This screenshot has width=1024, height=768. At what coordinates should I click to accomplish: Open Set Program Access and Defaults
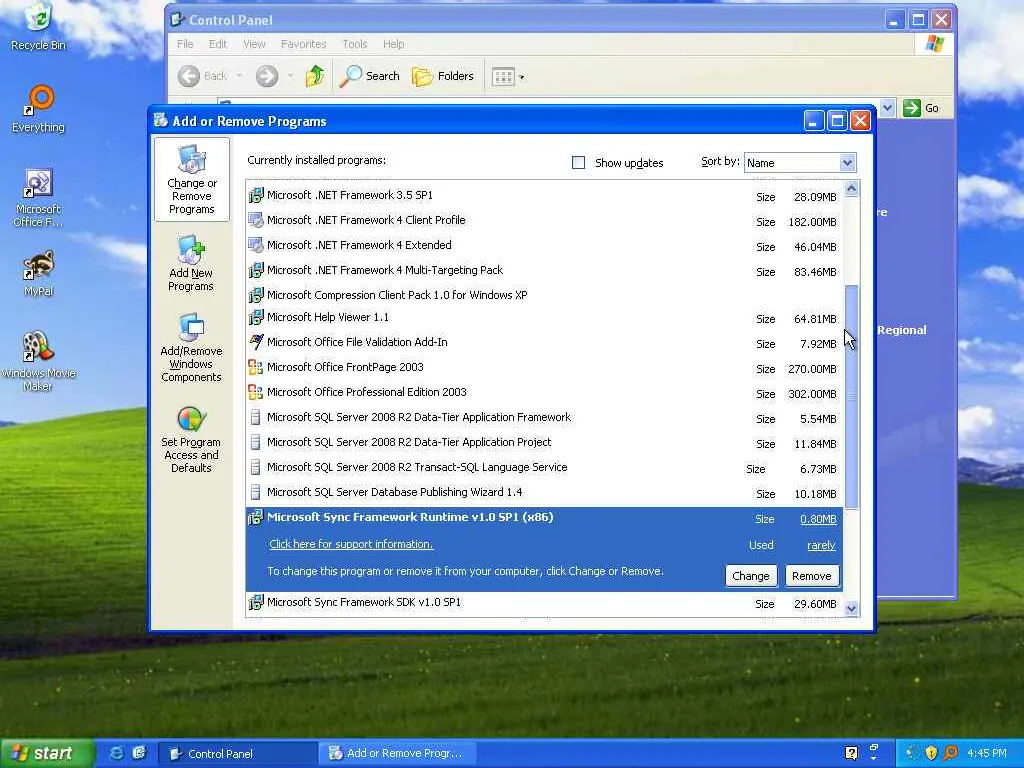(x=191, y=440)
